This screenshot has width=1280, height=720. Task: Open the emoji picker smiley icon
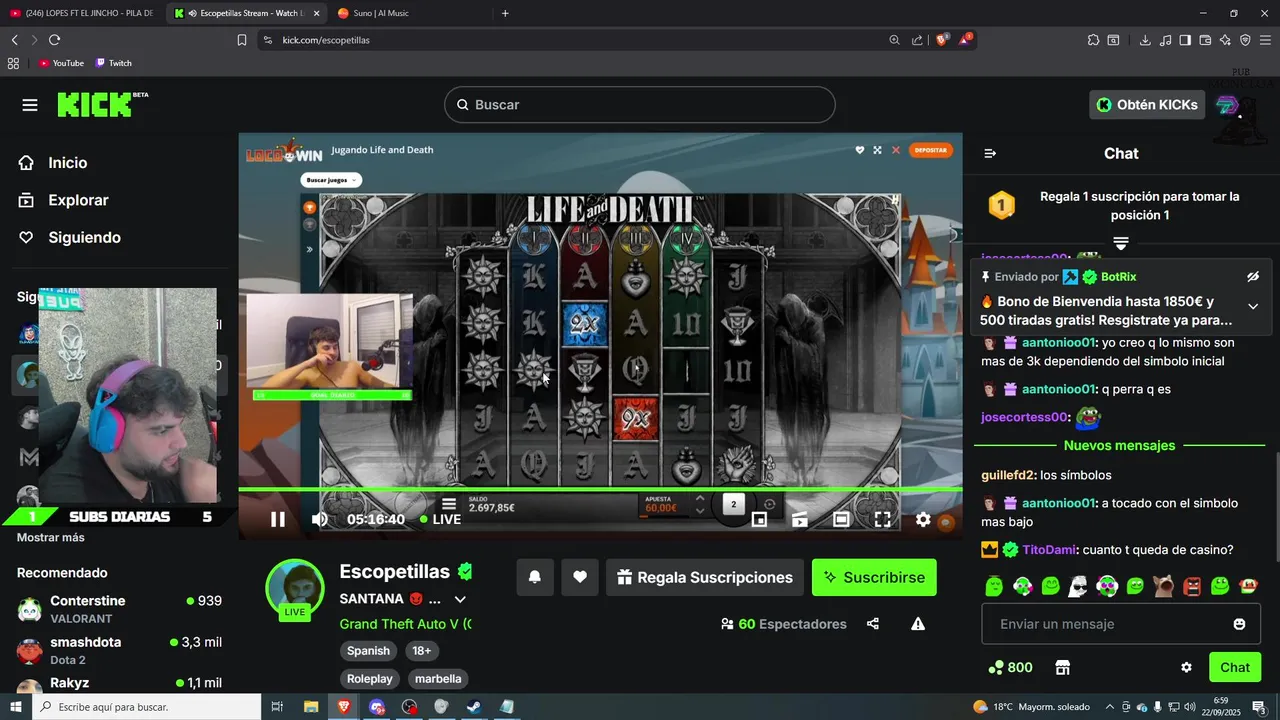tap(1239, 624)
